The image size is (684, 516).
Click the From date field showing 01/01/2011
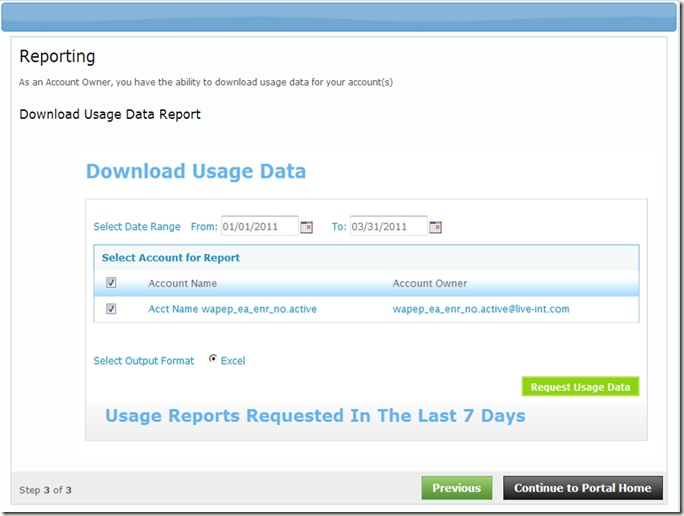coord(258,227)
